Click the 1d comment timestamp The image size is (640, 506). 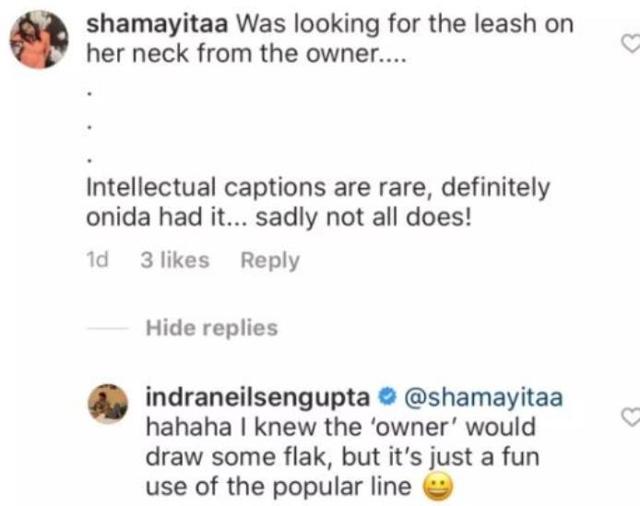(x=97, y=260)
